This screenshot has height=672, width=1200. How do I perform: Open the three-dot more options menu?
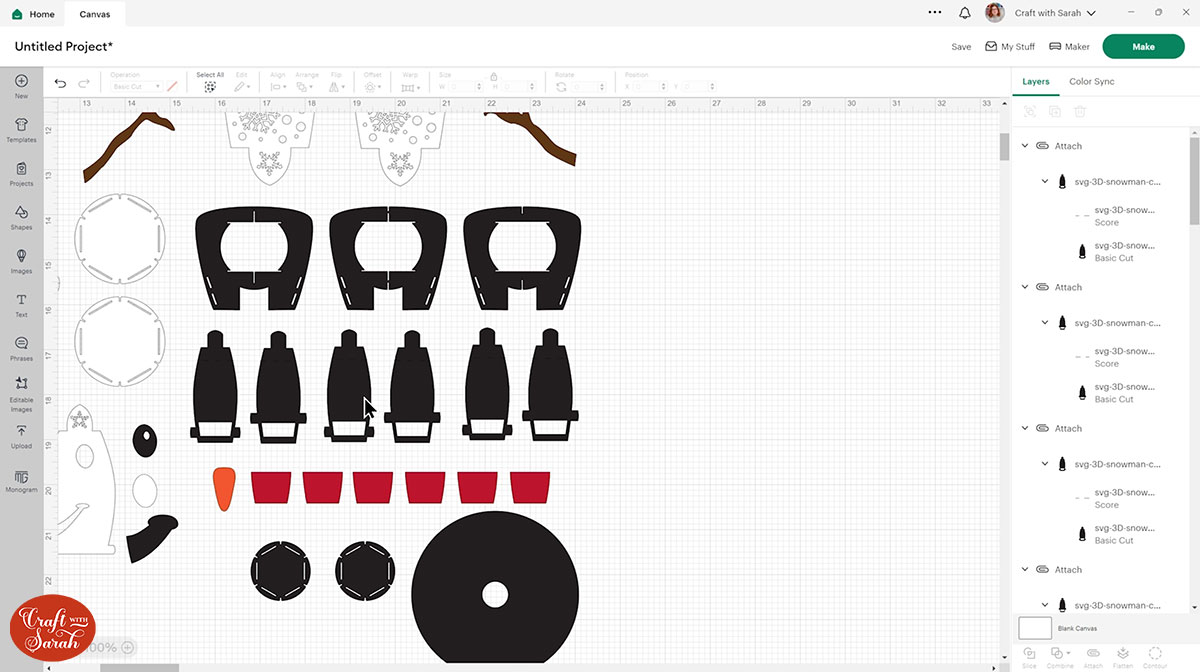pos(935,13)
